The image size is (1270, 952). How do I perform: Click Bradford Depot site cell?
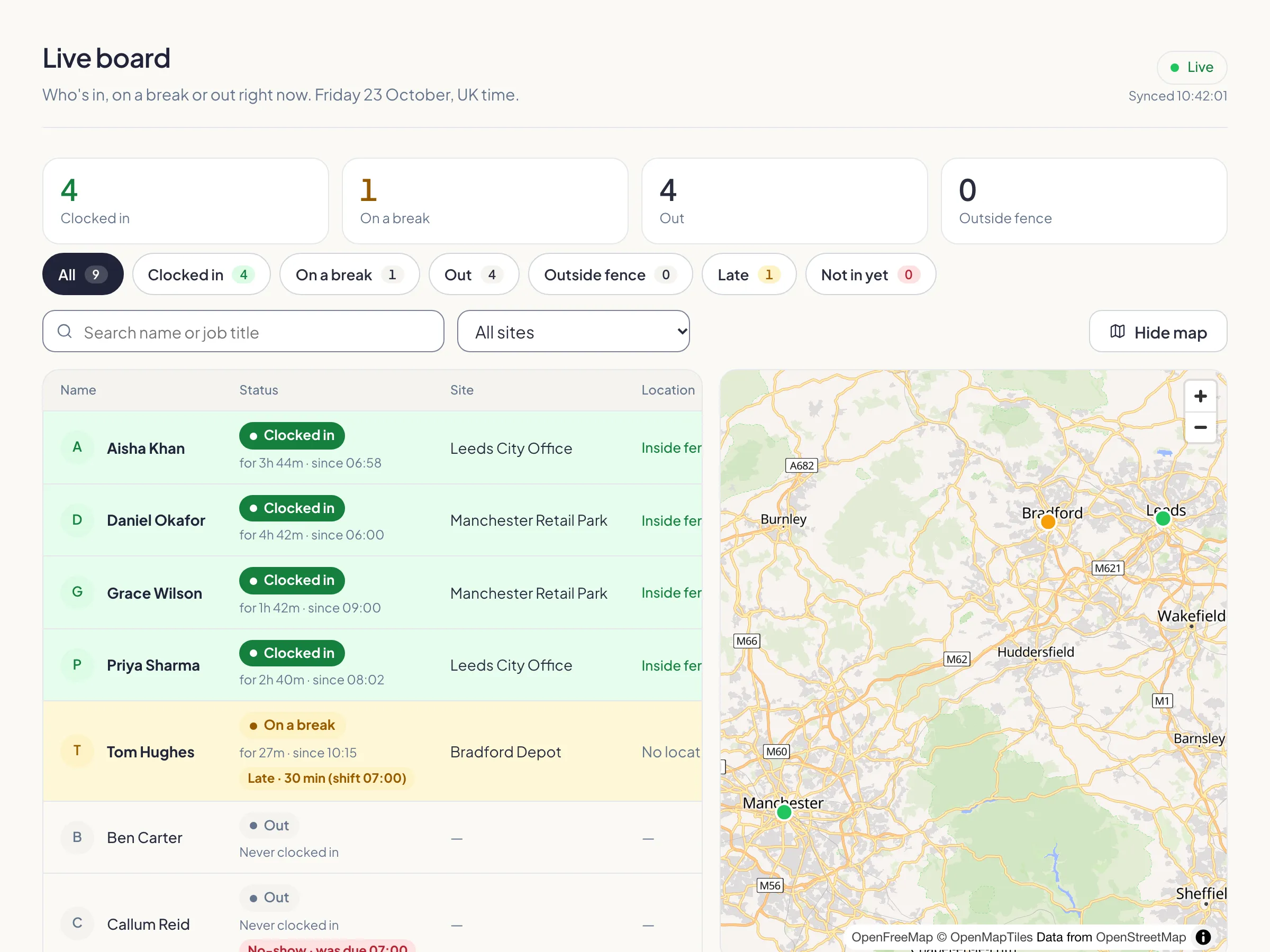[505, 752]
